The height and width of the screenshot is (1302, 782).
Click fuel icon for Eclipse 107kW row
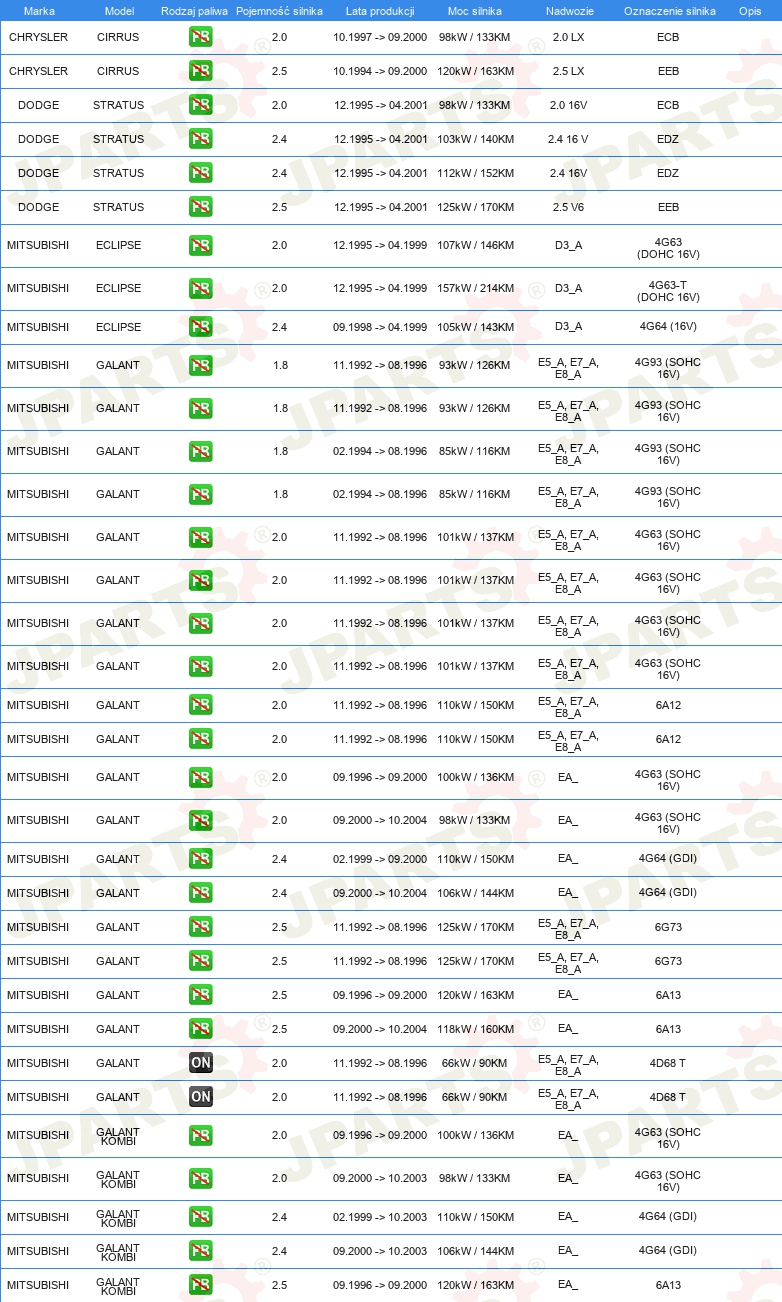coord(200,245)
